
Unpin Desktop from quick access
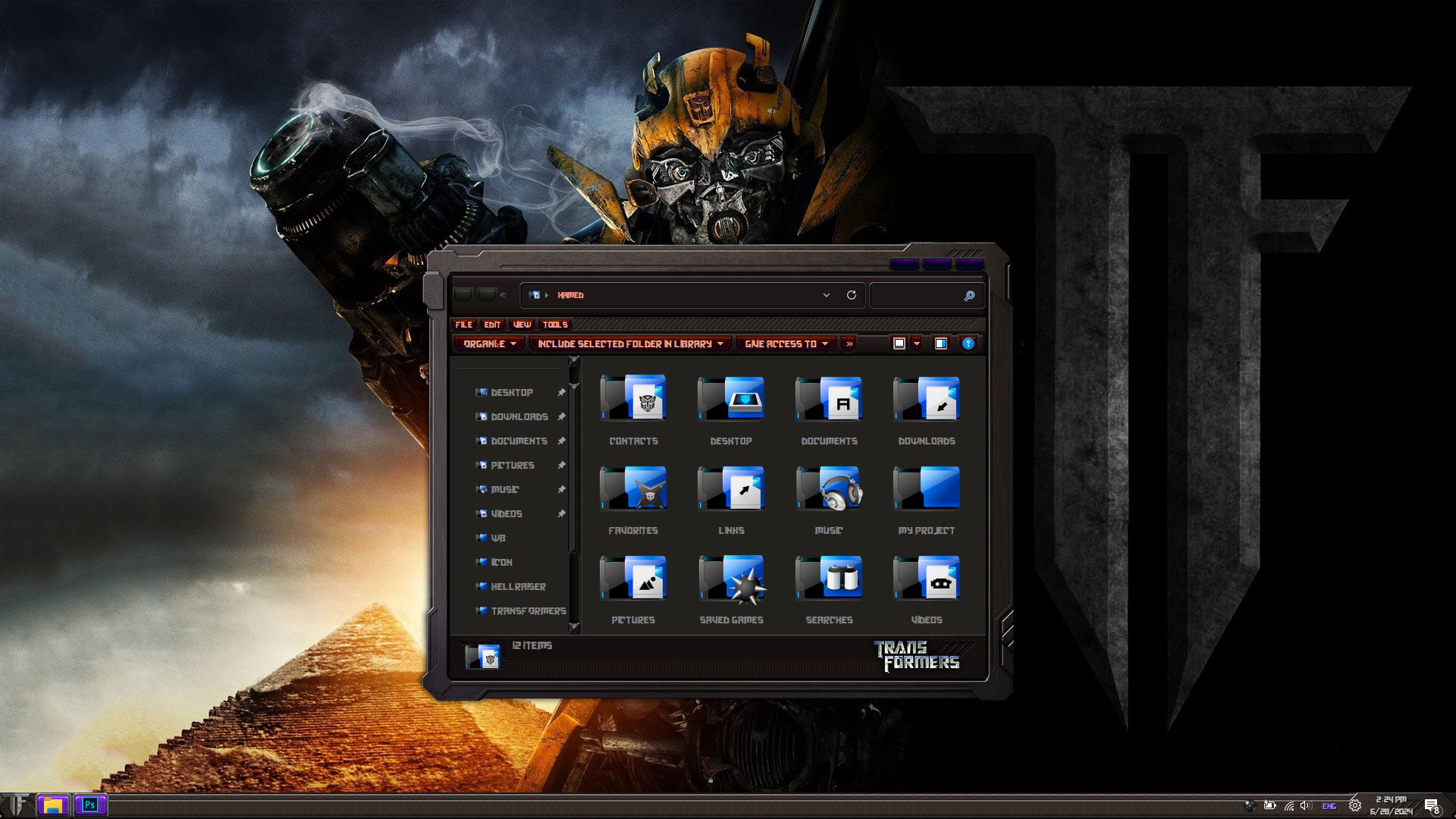point(561,392)
